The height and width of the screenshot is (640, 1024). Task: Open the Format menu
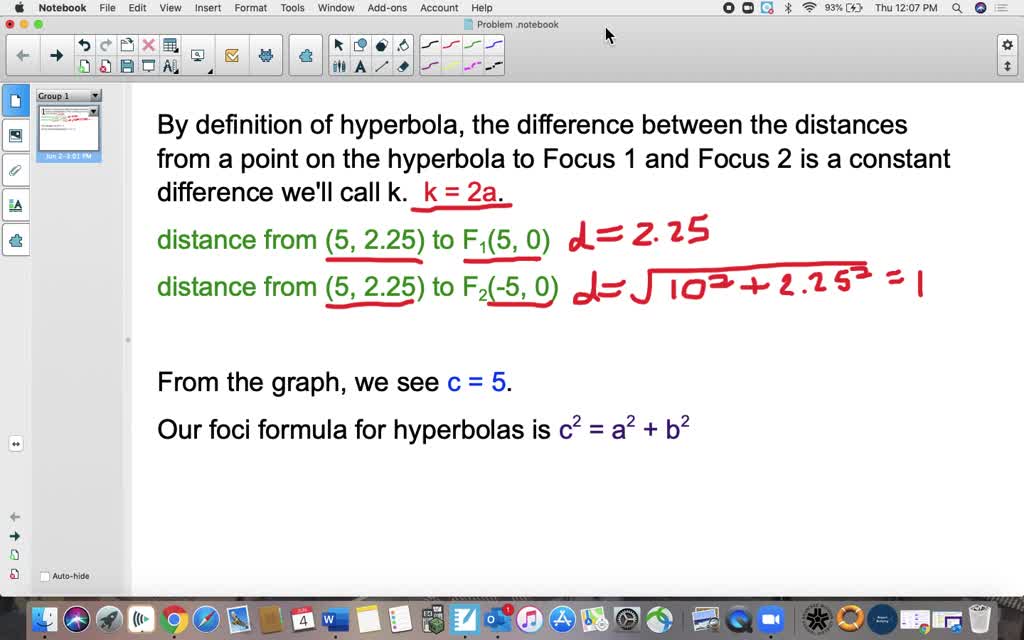pyautogui.click(x=250, y=8)
